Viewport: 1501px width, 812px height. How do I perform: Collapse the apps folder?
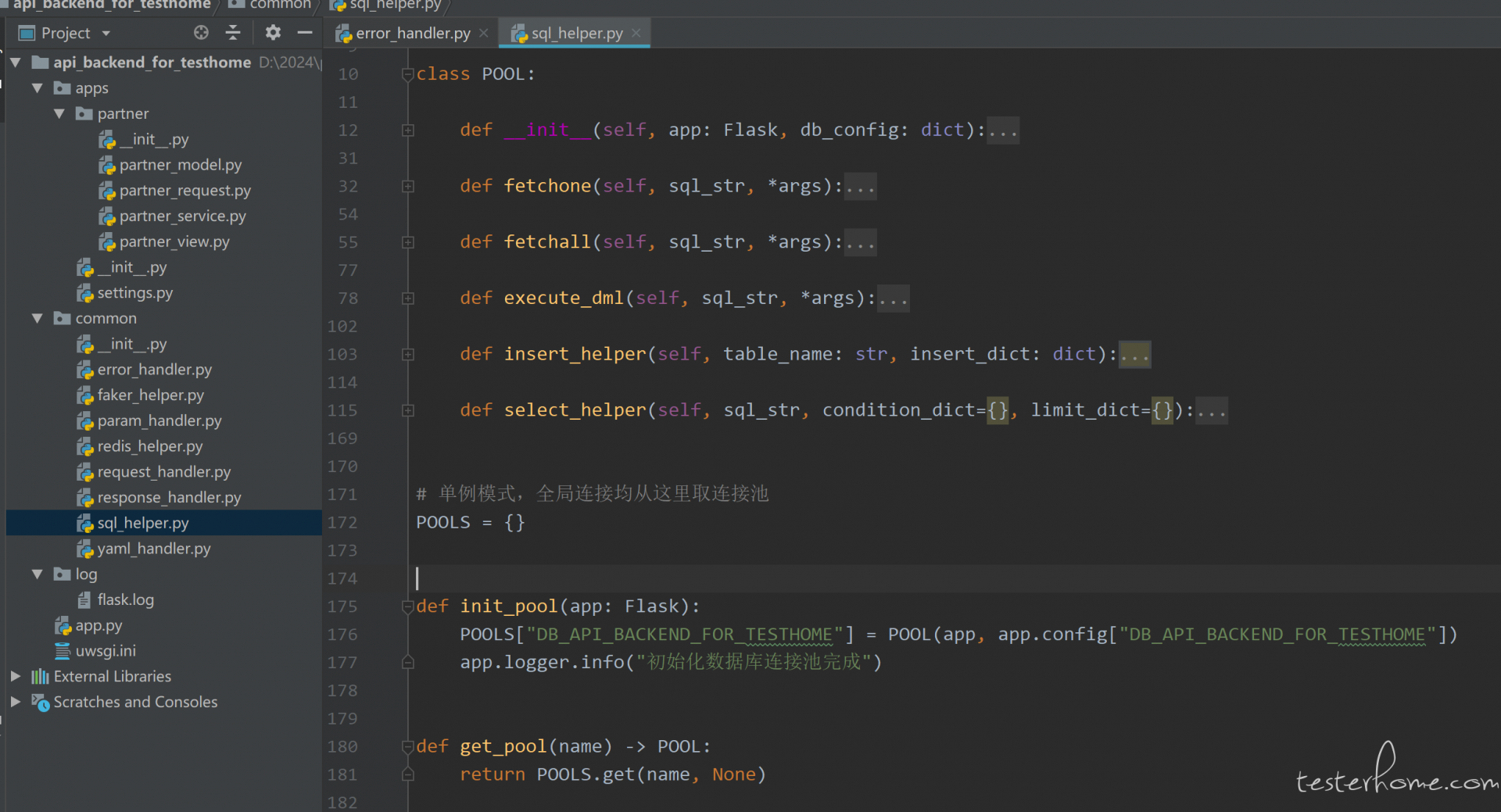click(37, 88)
